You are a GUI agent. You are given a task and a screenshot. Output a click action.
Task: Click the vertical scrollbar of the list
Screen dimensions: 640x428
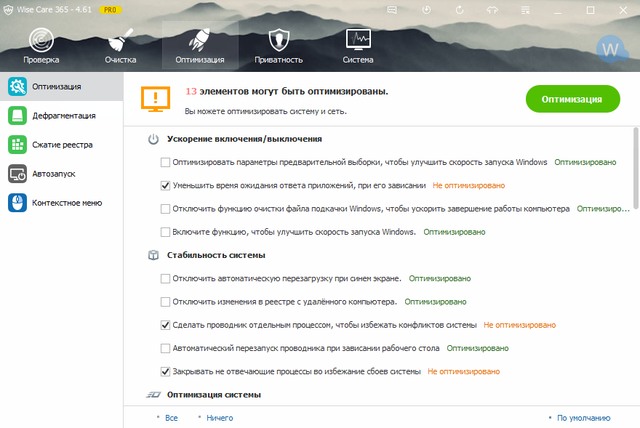(x=636, y=167)
